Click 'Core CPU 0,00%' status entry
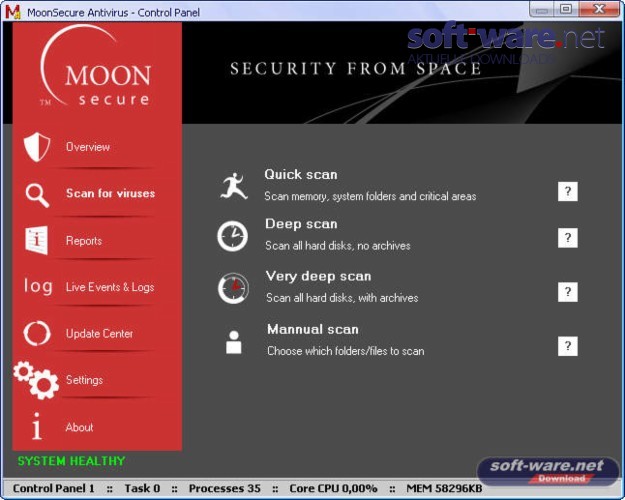This screenshot has width=625, height=500. coord(333,488)
